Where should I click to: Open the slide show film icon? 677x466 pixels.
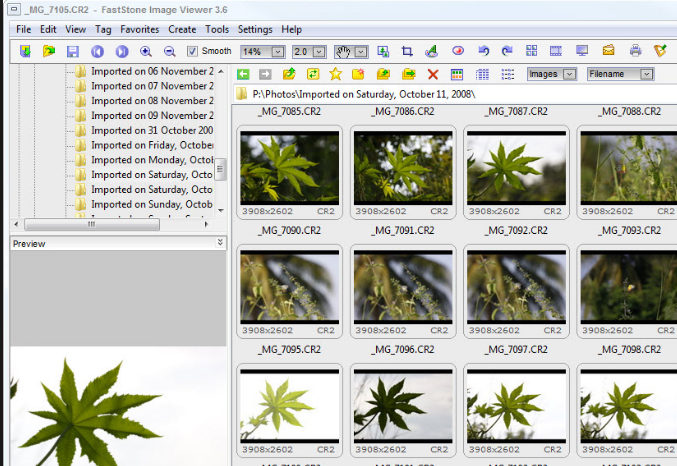(x=556, y=51)
